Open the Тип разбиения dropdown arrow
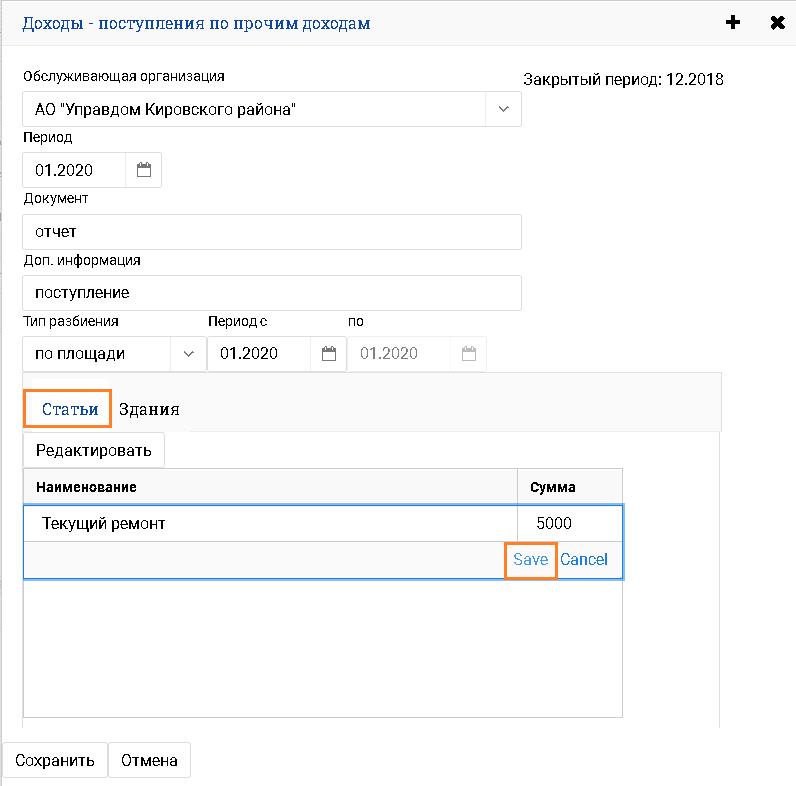This screenshot has height=786, width=796. click(188, 353)
